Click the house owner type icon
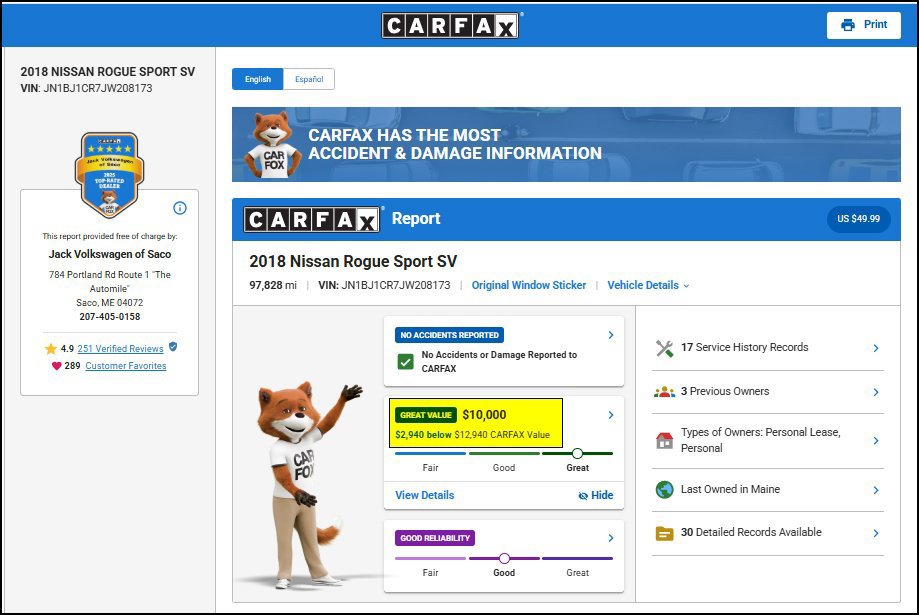Image resolution: width=919 pixels, height=615 pixels. coord(665,440)
